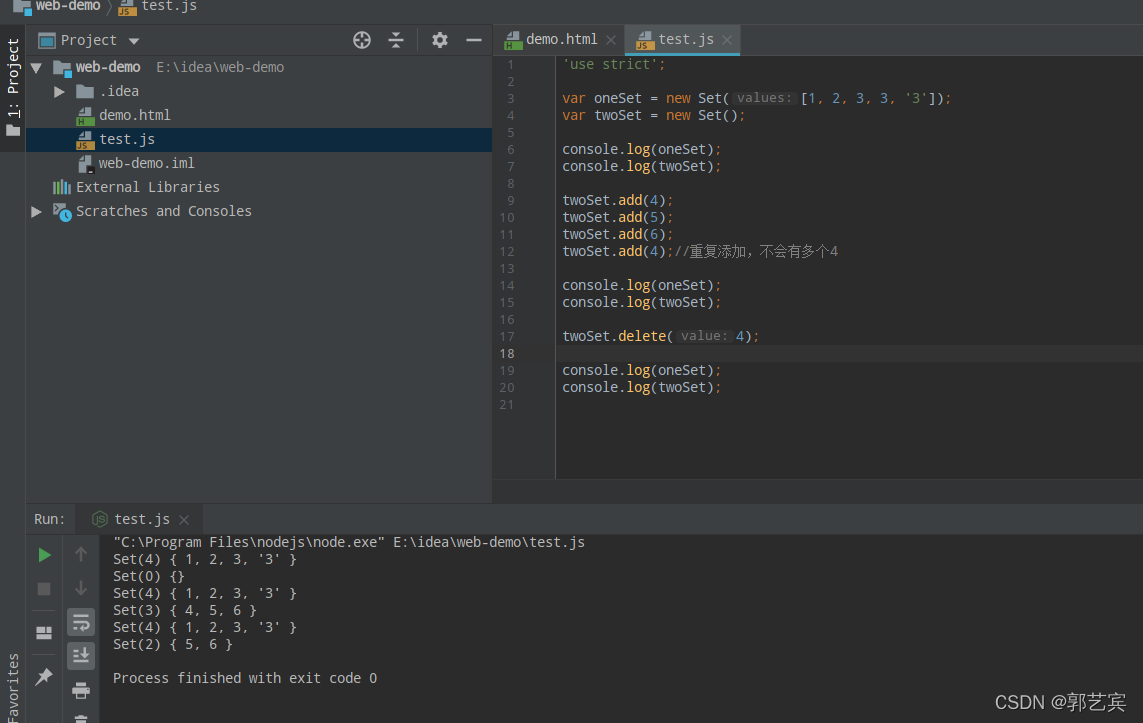Close the test.js editor tab
Screen dimensions: 1143x723
727,40
